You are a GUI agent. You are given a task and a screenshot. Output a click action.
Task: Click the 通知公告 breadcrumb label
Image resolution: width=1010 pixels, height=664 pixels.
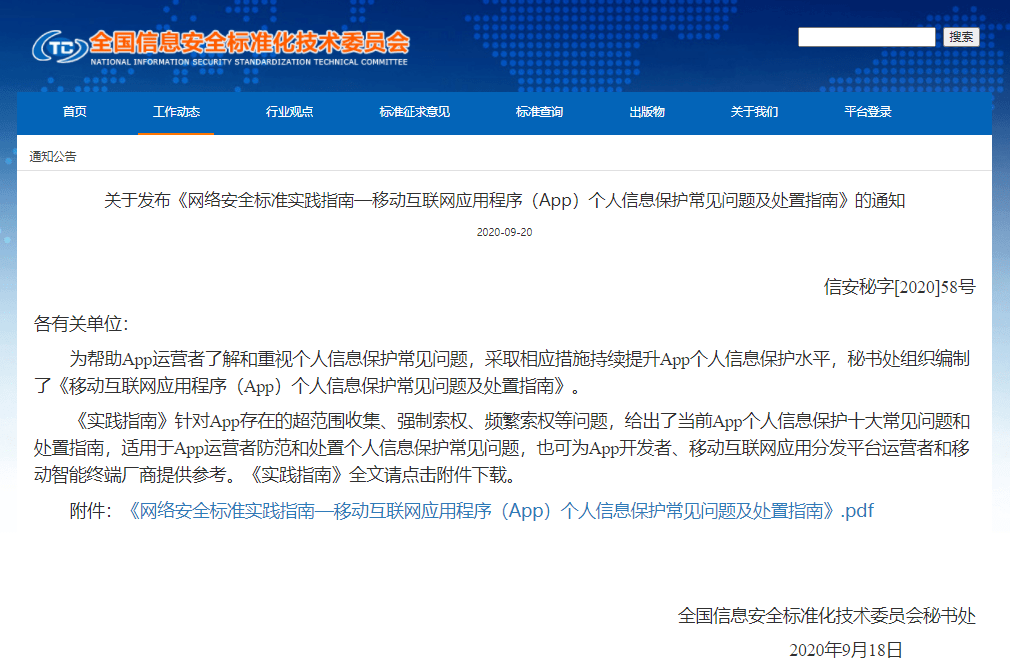[x=53, y=157]
